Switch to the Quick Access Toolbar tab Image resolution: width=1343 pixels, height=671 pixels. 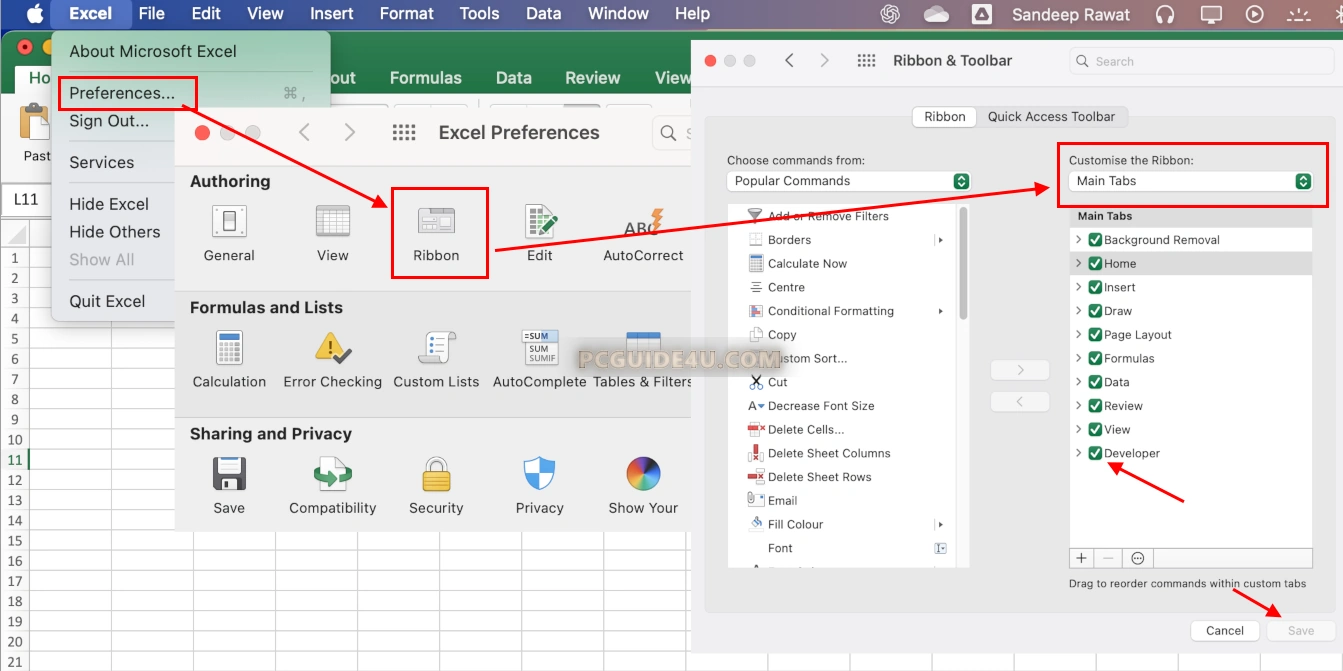[x=1051, y=116]
